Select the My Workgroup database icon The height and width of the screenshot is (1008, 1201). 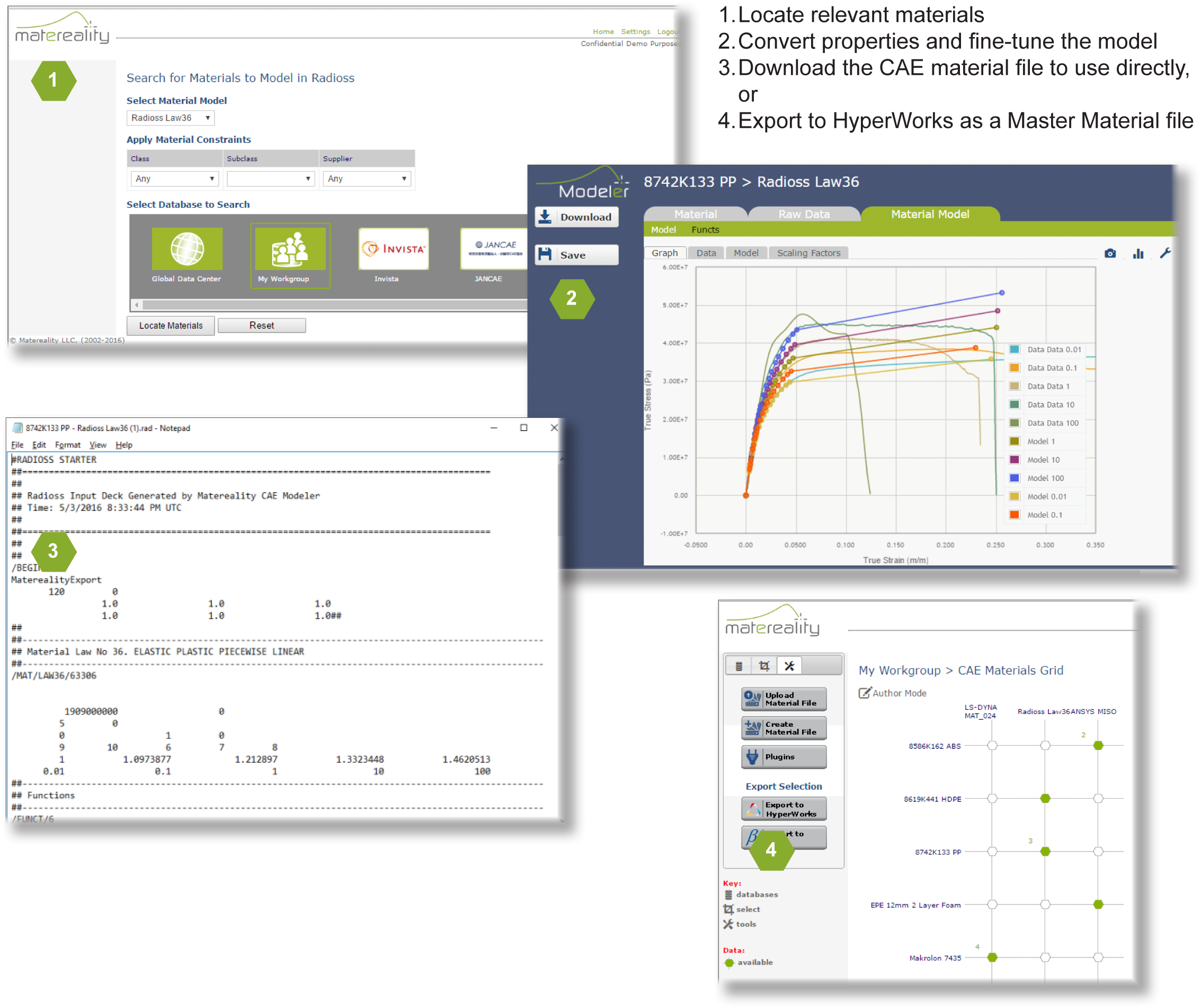(290, 249)
